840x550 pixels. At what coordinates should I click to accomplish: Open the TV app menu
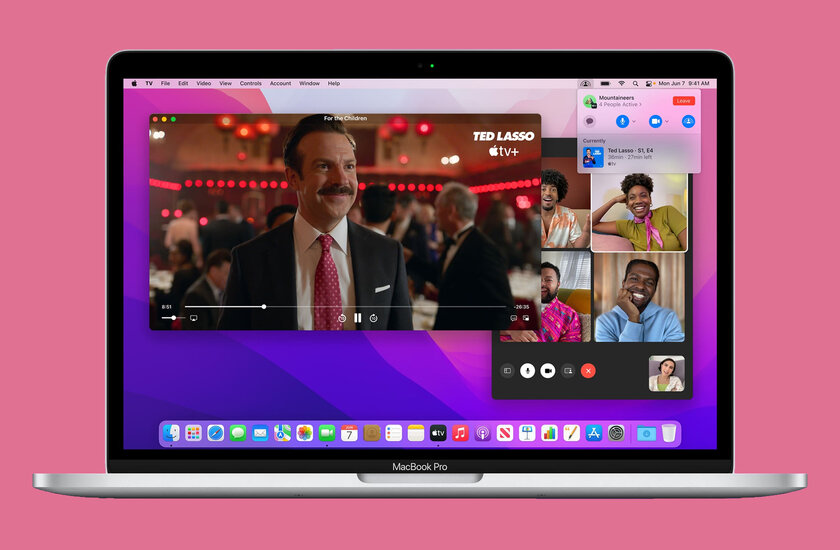coord(149,84)
